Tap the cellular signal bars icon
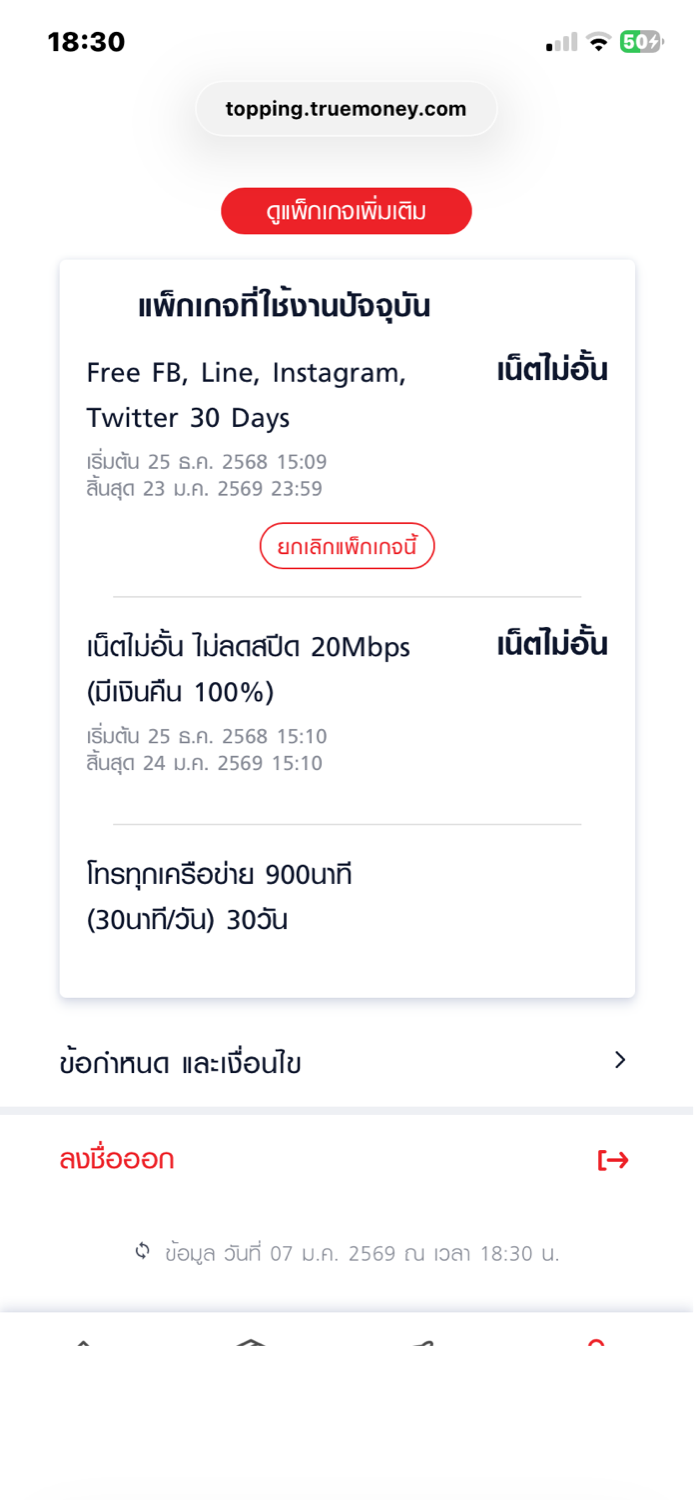Viewport: 694px width, 1500px height. pyautogui.click(x=562, y=43)
